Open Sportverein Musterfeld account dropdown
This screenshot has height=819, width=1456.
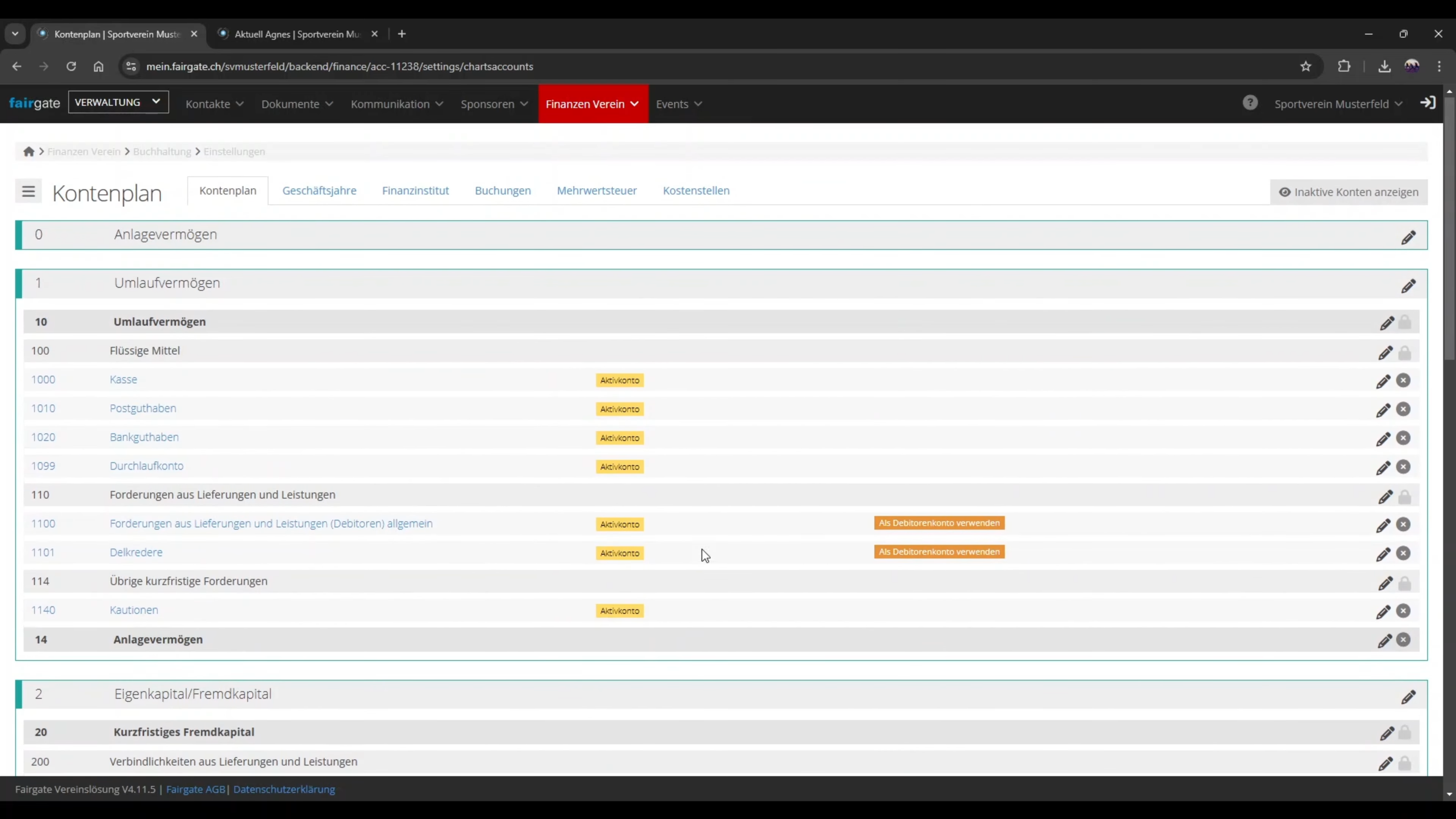(1338, 104)
